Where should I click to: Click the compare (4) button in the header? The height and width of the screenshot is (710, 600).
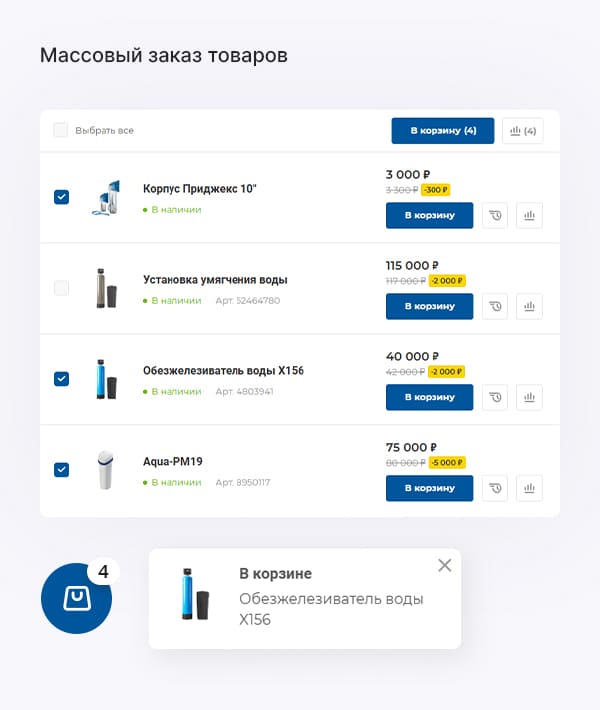[x=523, y=130]
